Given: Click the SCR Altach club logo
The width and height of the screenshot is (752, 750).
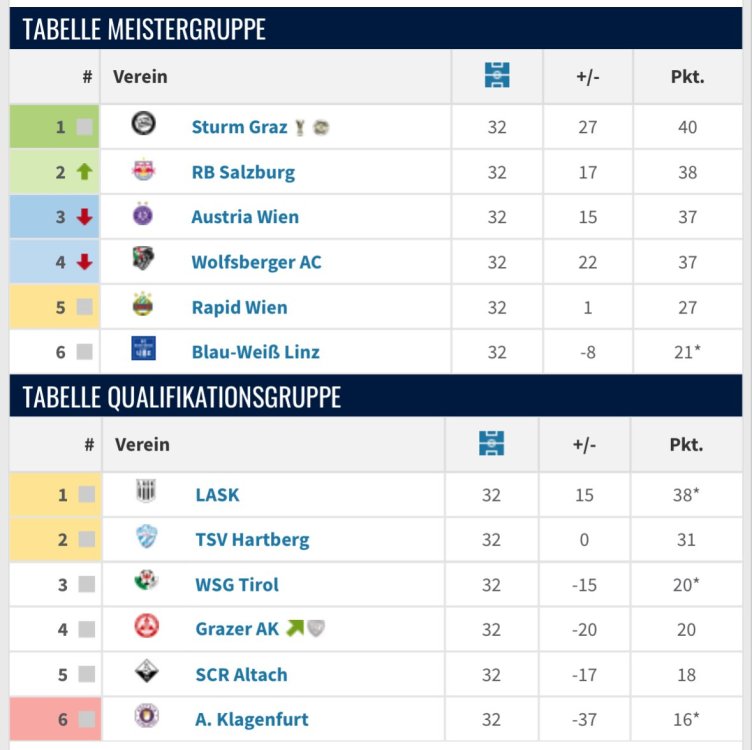Looking at the screenshot, I should (x=147, y=673).
